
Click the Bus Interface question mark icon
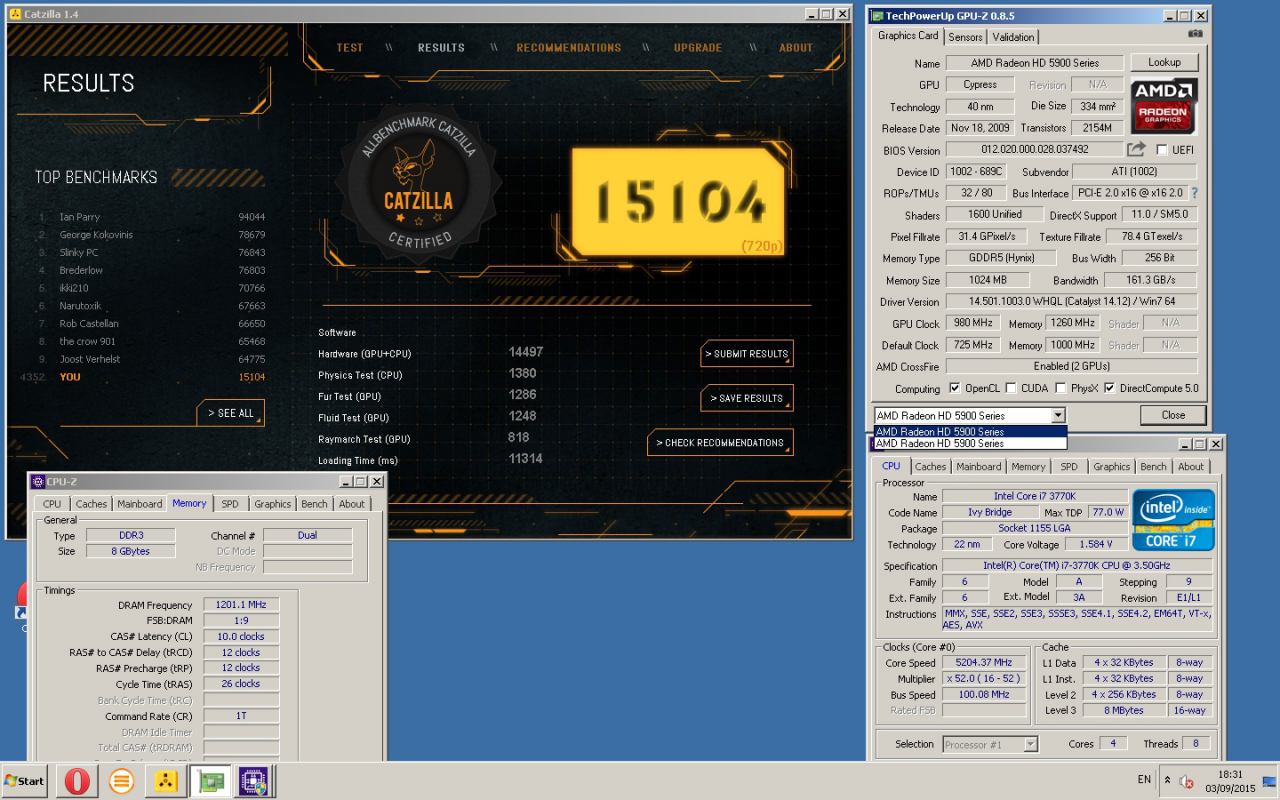1194,193
